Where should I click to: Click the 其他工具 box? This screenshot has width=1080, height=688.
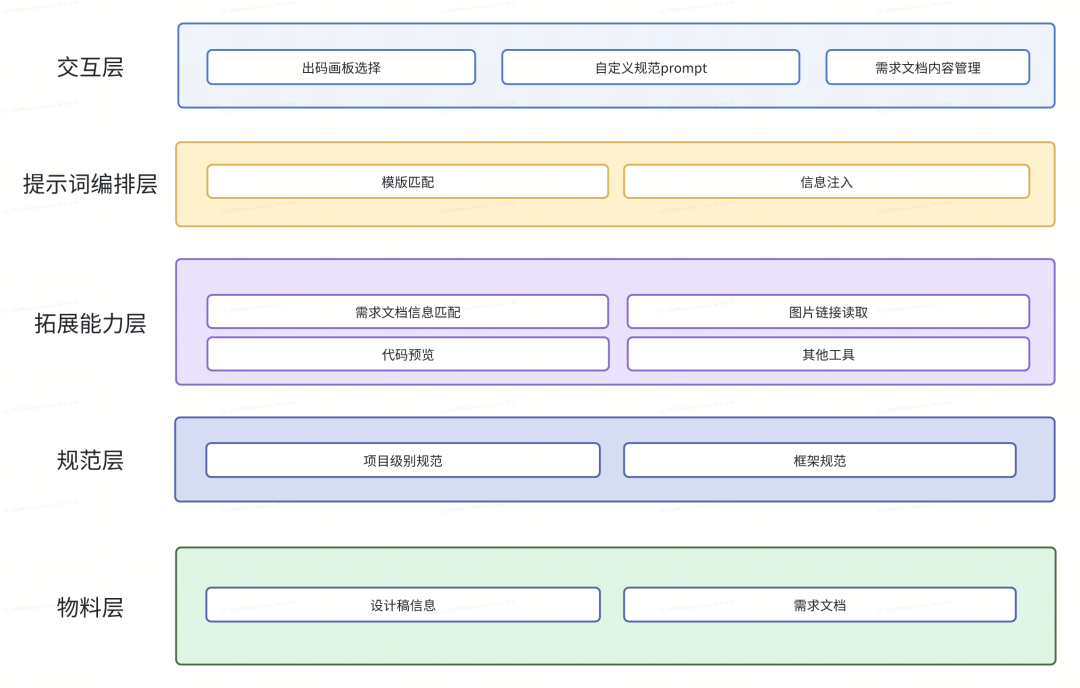click(828, 353)
